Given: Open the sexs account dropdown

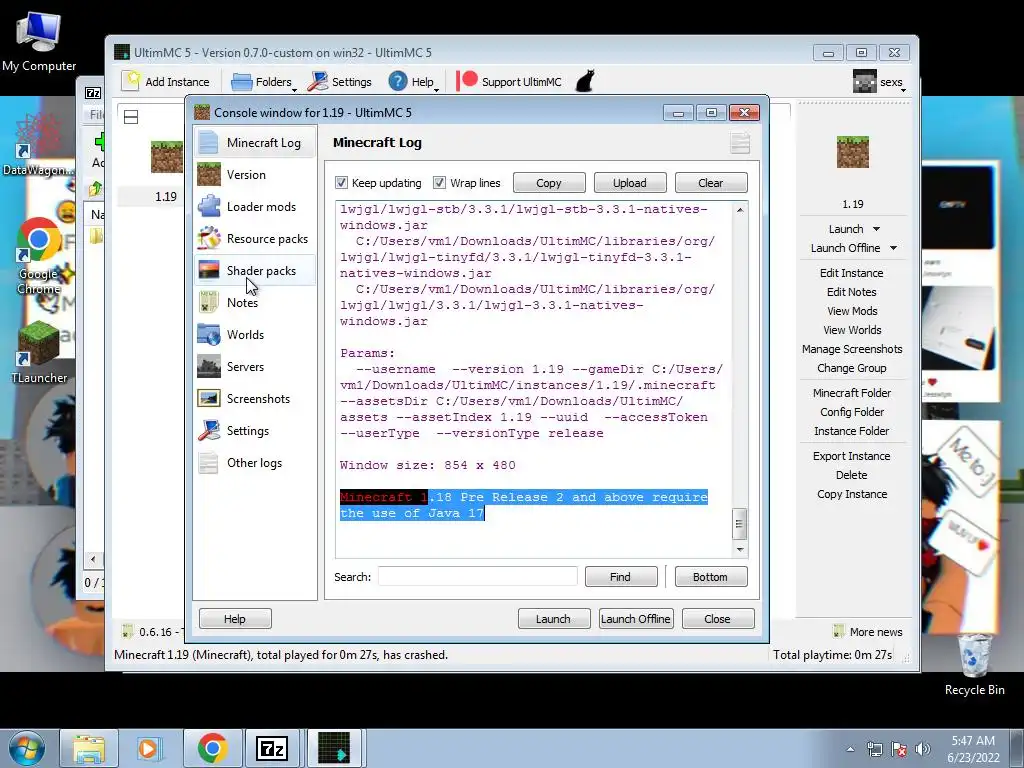Looking at the screenshot, I should pos(880,82).
